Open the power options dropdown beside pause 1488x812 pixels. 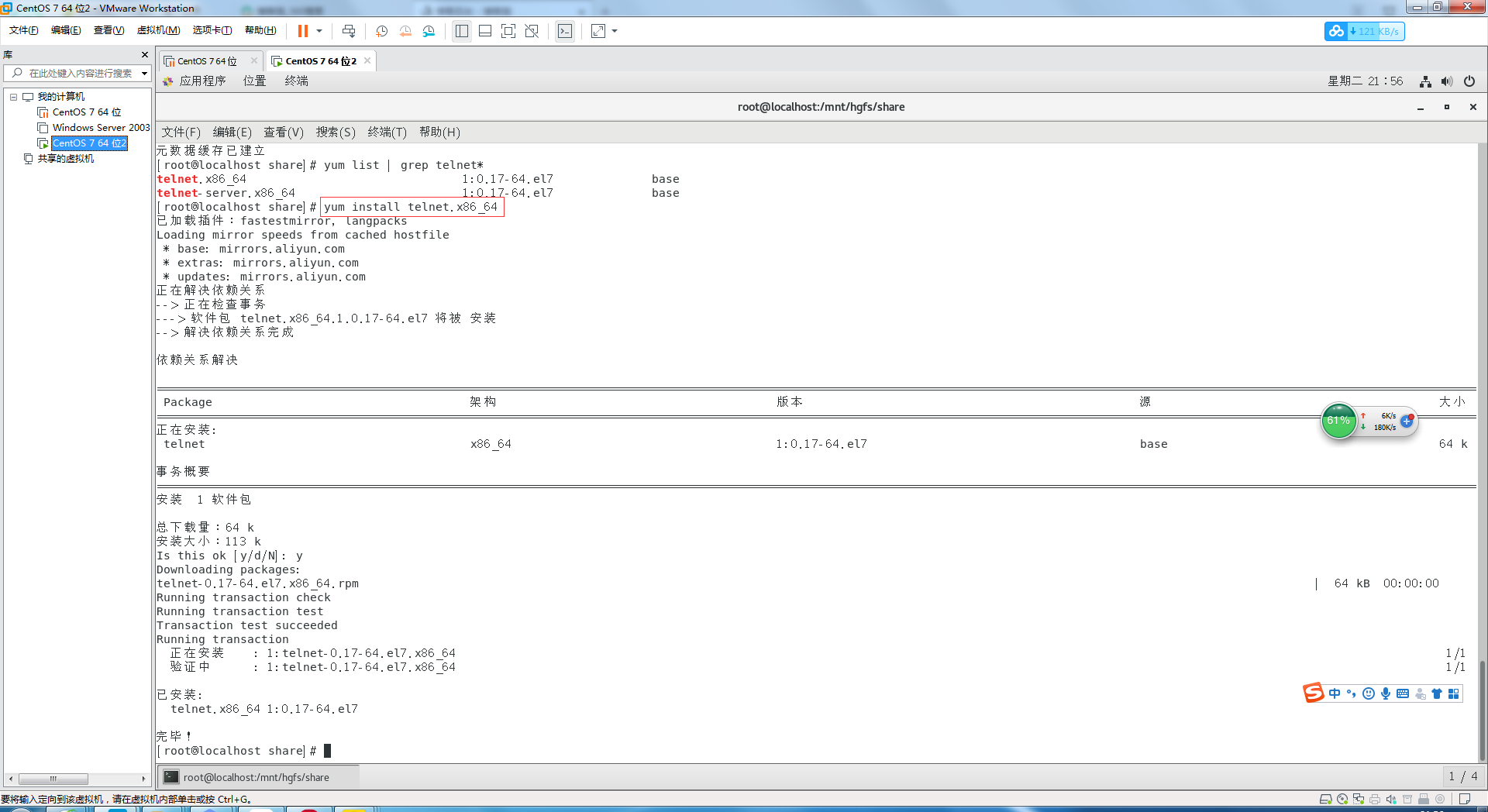click(319, 31)
